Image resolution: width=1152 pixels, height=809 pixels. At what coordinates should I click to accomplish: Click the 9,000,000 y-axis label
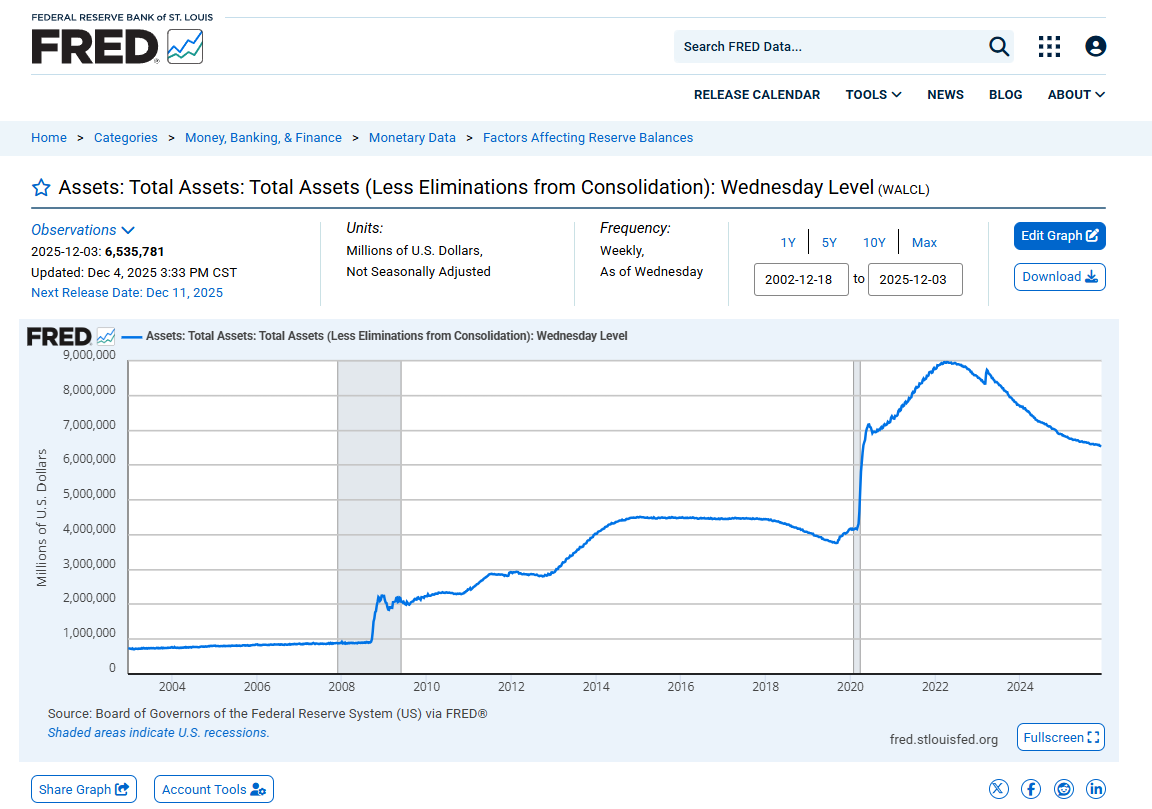click(x=89, y=355)
